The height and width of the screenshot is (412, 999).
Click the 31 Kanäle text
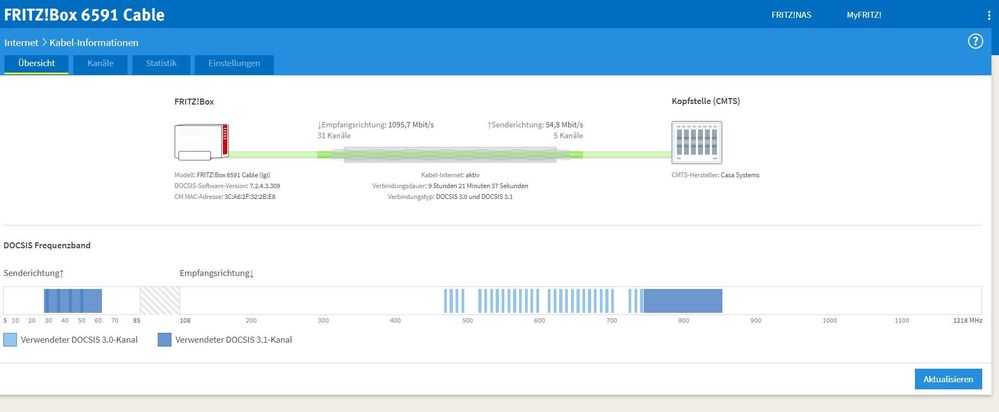(x=334, y=136)
